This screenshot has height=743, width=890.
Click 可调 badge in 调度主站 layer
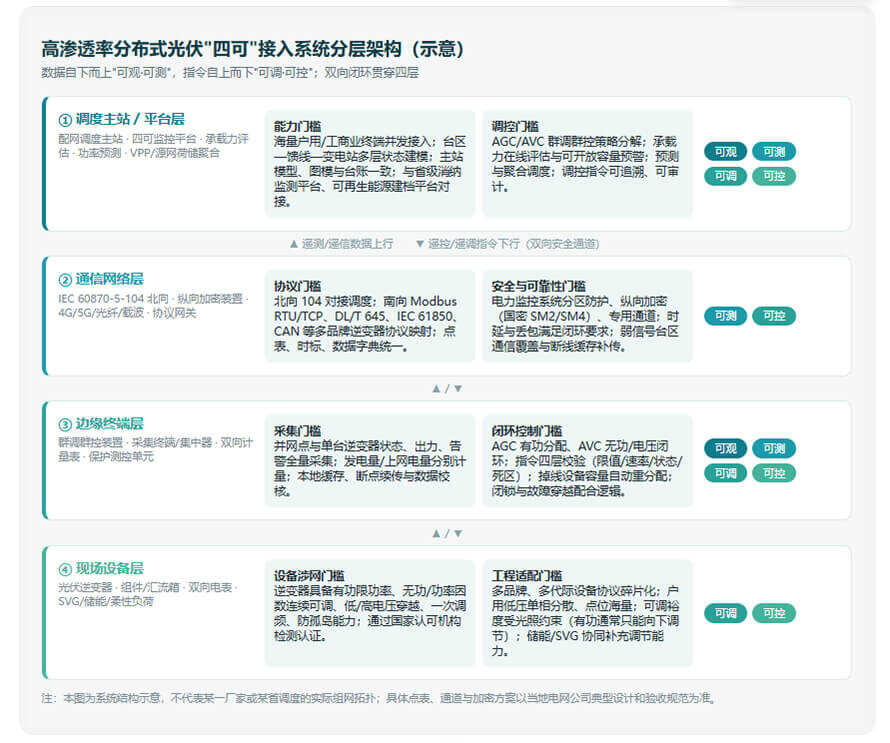click(725, 176)
